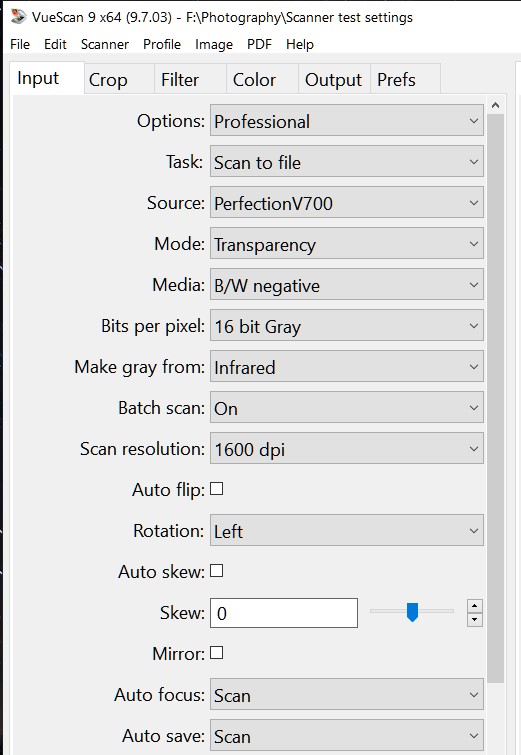Click into the Skew value field
Viewport: 521px width, 755px height.
pos(284,613)
